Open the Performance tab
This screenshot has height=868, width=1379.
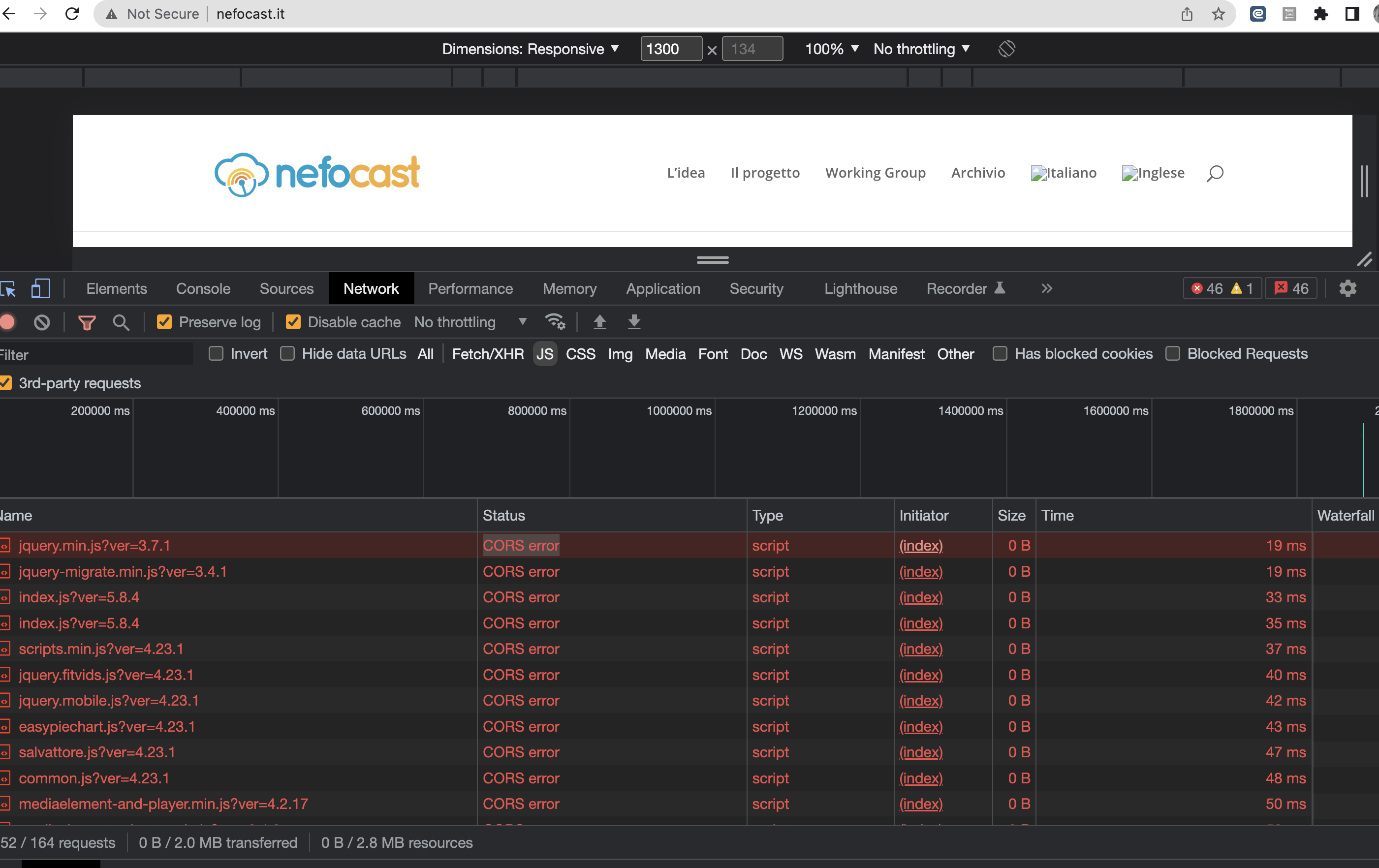470,288
